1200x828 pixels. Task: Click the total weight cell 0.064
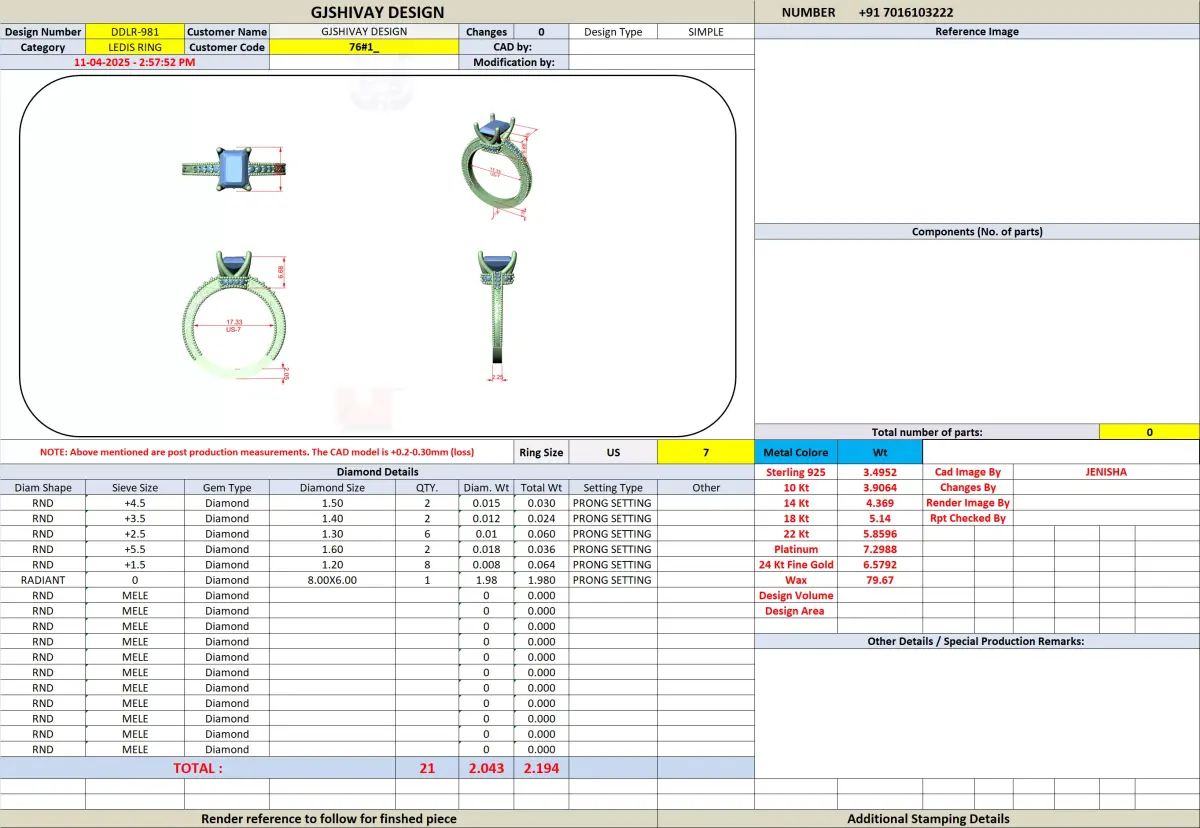(x=541, y=564)
